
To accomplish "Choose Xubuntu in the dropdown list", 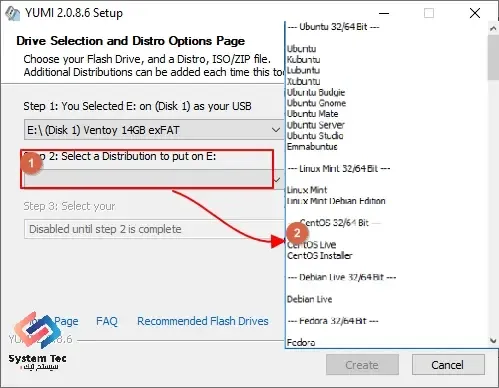I will click(303, 81).
